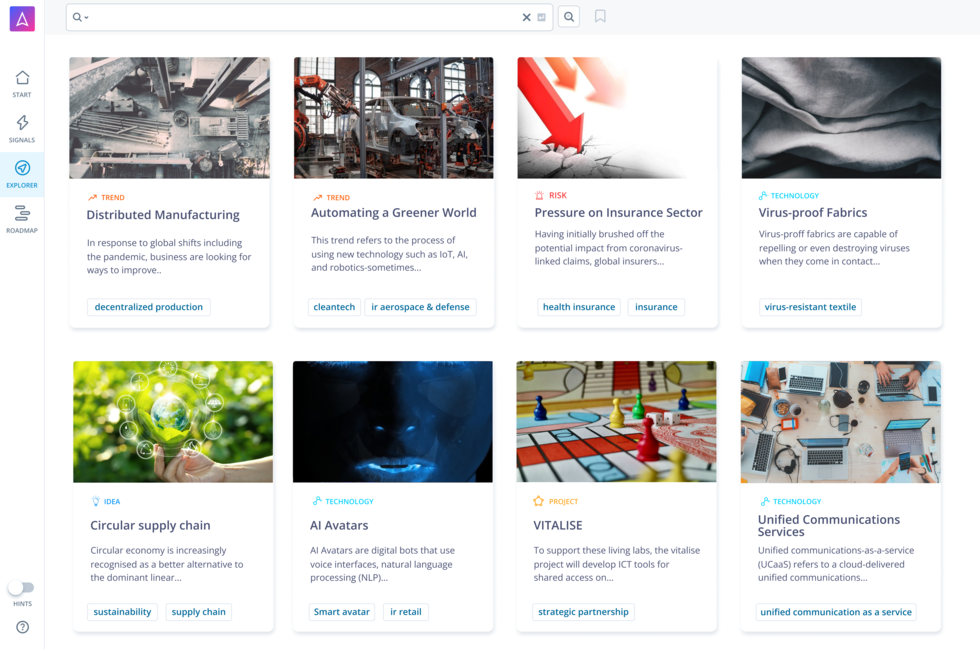Click the RISK category label
Viewport: 980px width, 651px height.
[558, 196]
